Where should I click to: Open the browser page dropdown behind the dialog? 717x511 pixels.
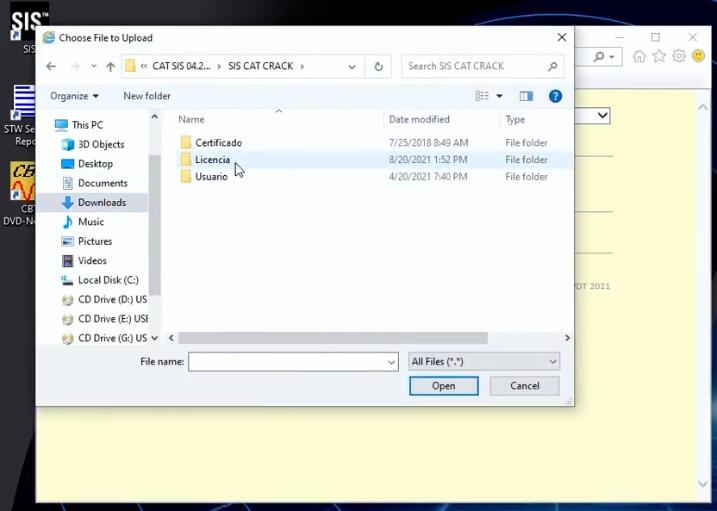(x=603, y=115)
